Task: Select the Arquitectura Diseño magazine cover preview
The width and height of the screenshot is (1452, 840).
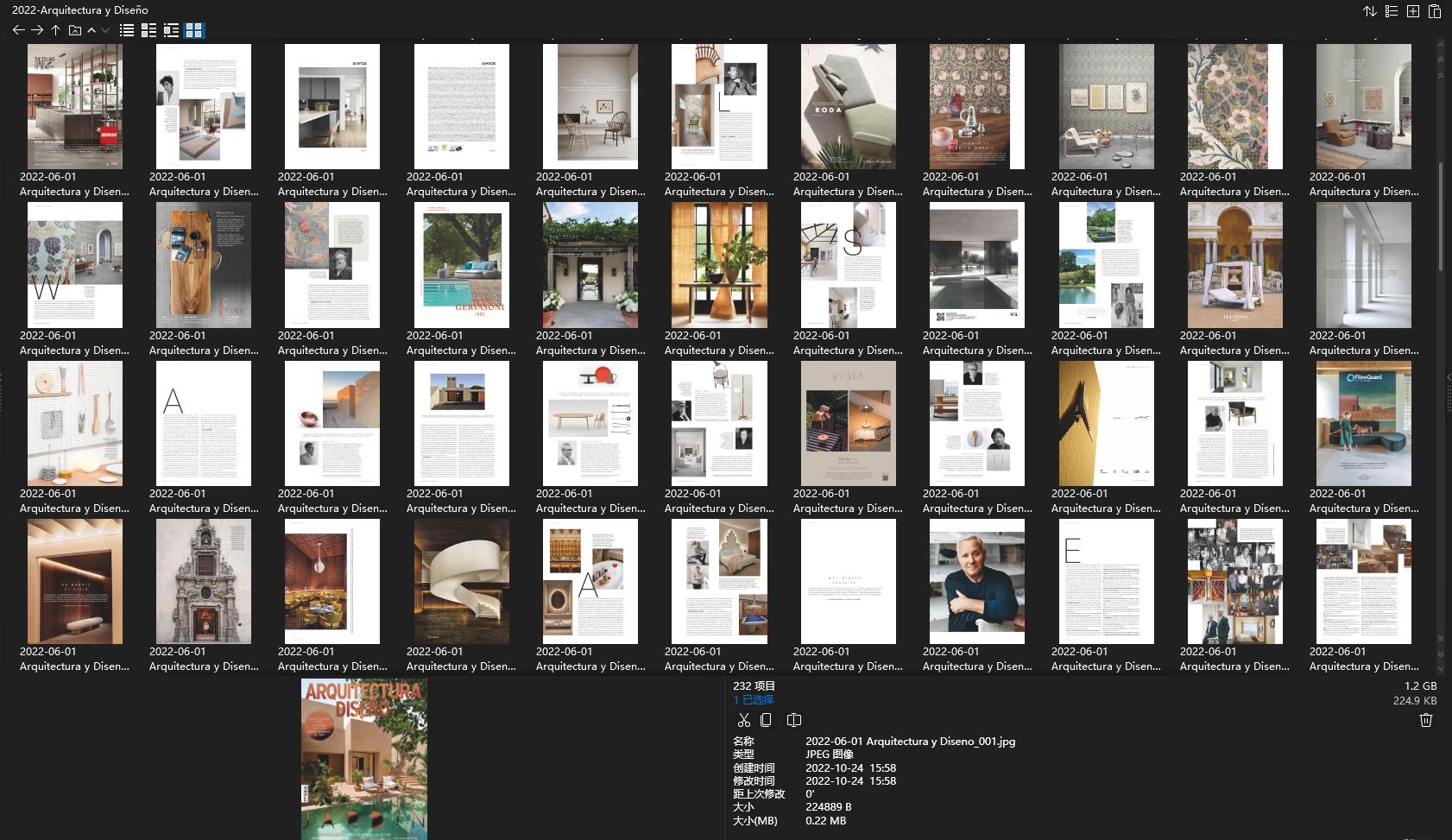Action: [x=363, y=758]
